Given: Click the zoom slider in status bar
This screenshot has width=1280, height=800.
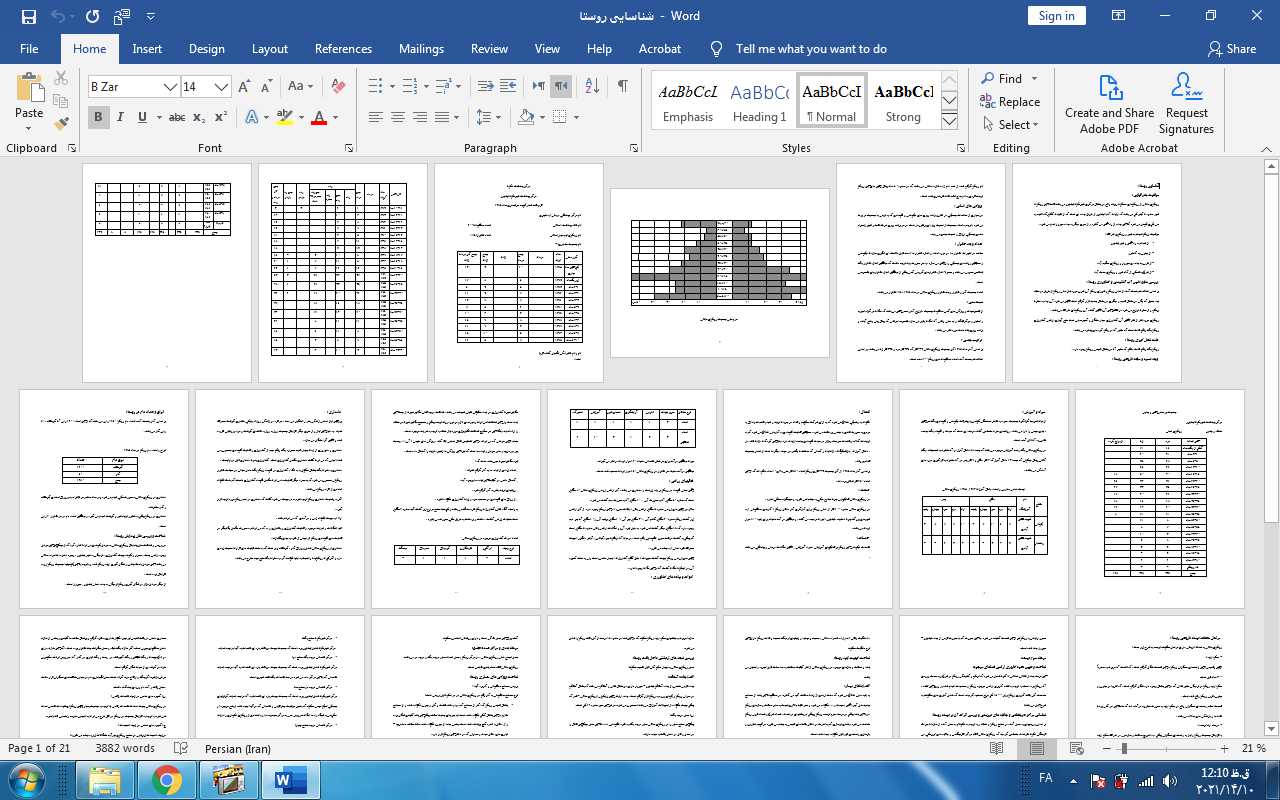Looking at the screenshot, I should tap(1124, 748).
